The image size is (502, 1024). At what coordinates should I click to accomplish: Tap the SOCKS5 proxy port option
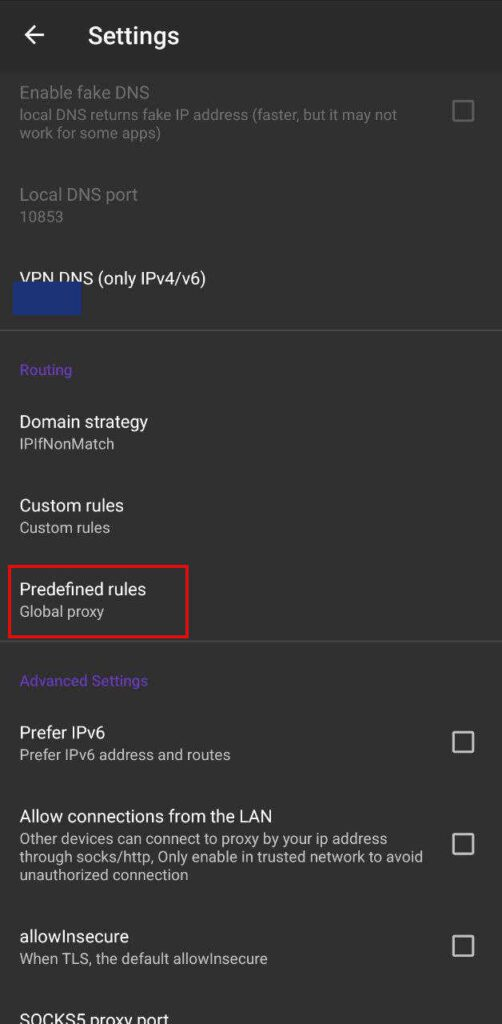(251, 1016)
